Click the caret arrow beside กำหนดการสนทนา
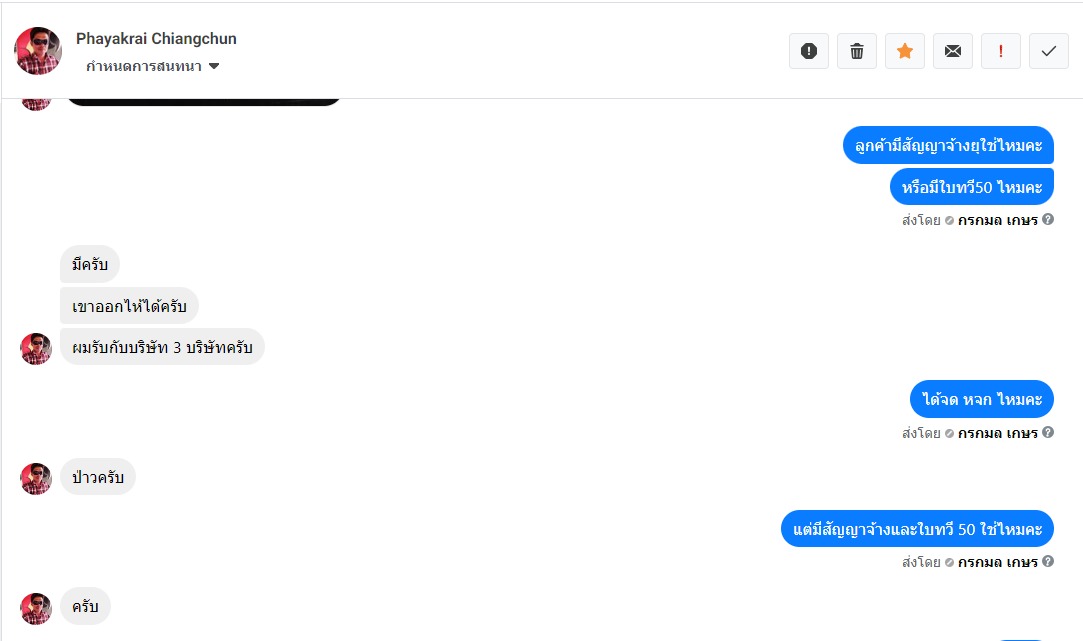The width and height of the screenshot is (1083, 641). tap(214, 67)
